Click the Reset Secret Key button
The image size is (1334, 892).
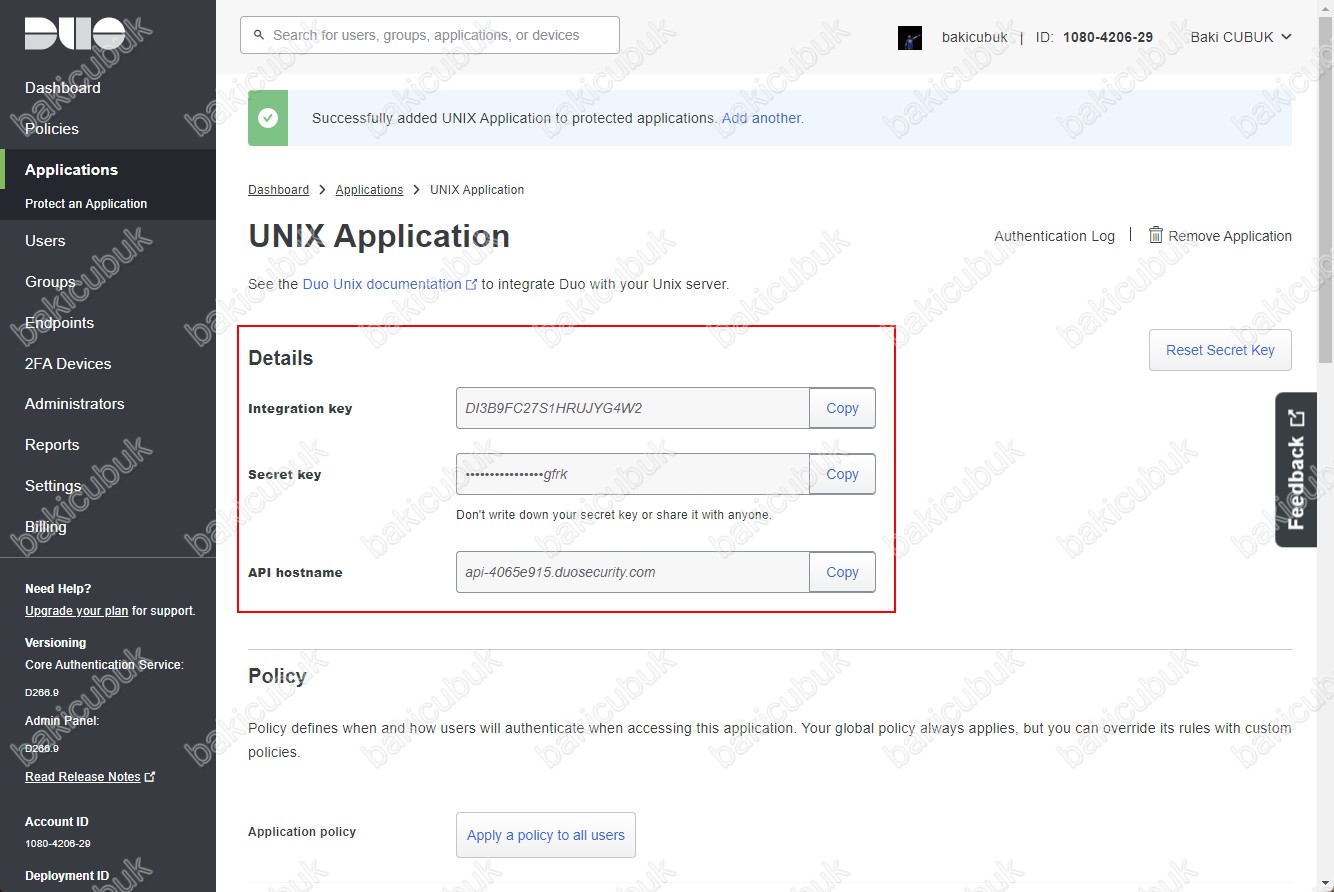(1220, 350)
